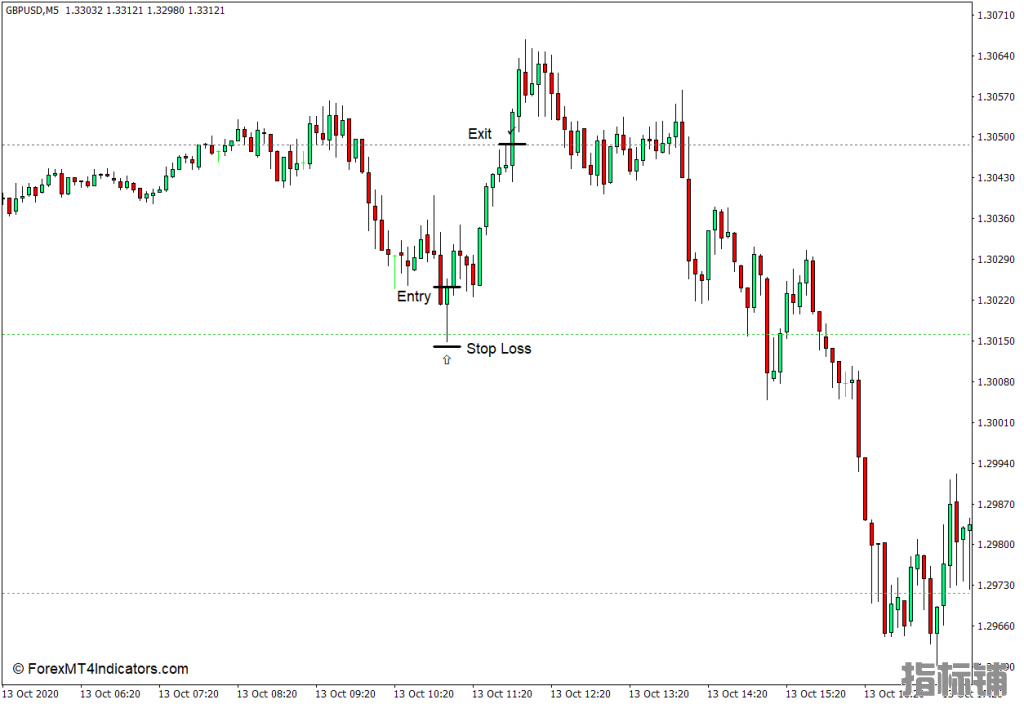Click the up arrow below Stop Loss marker
This screenshot has width=1024, height=704.
pyautogui.click(x=446, y=360)
